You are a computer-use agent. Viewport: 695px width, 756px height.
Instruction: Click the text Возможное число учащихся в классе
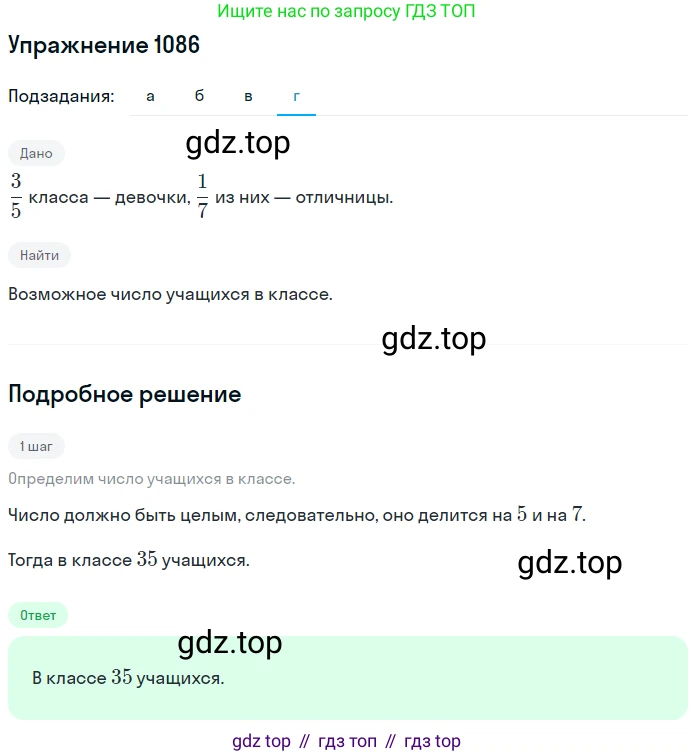coord(170,294)
